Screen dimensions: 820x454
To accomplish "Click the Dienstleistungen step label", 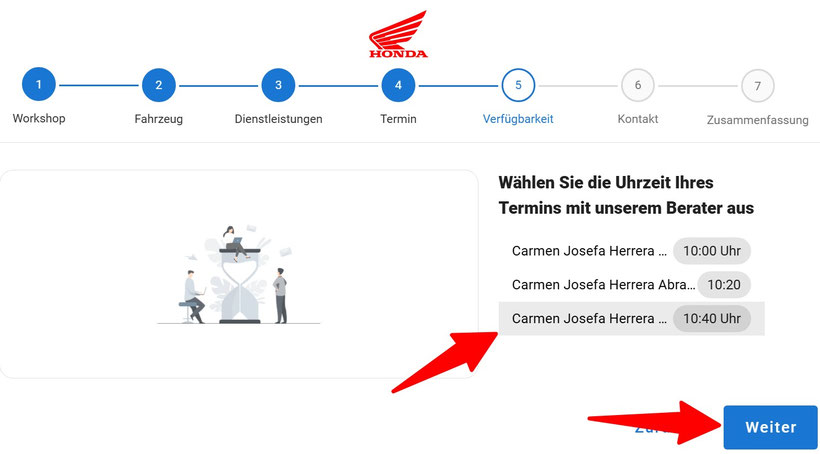I will pos(278,119).
